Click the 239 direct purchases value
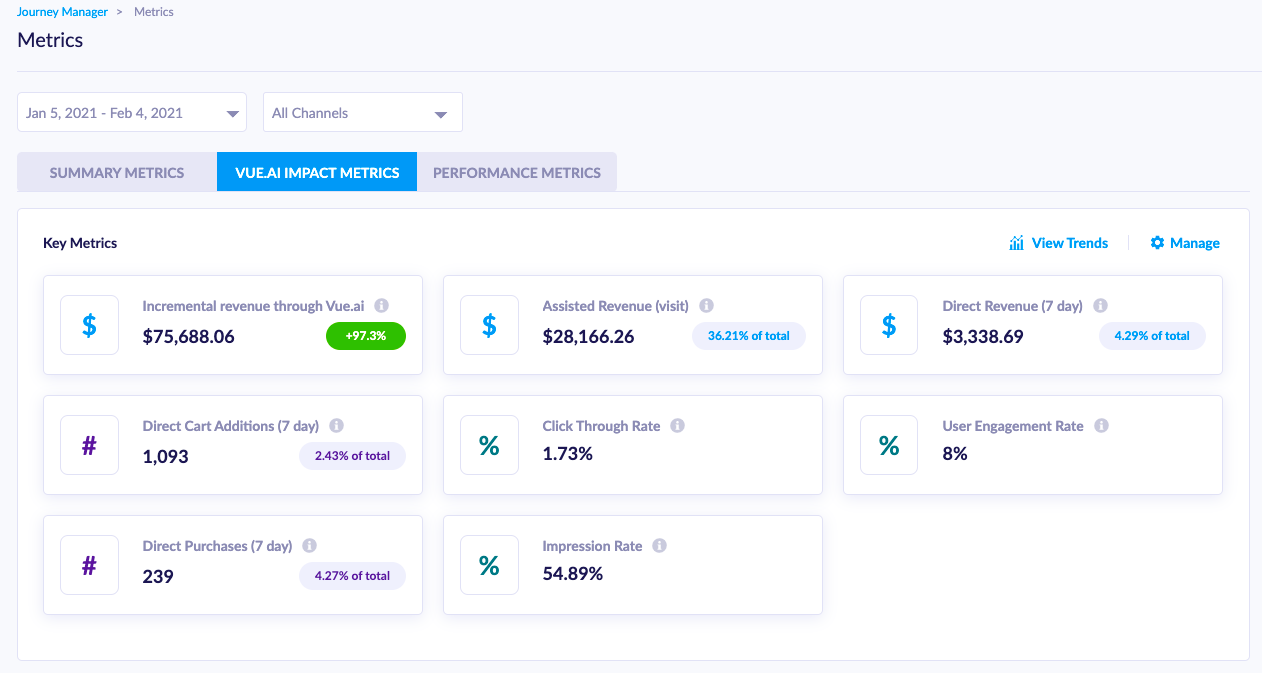This screenshot has height=673, width=1262. [x=158, y=576]
